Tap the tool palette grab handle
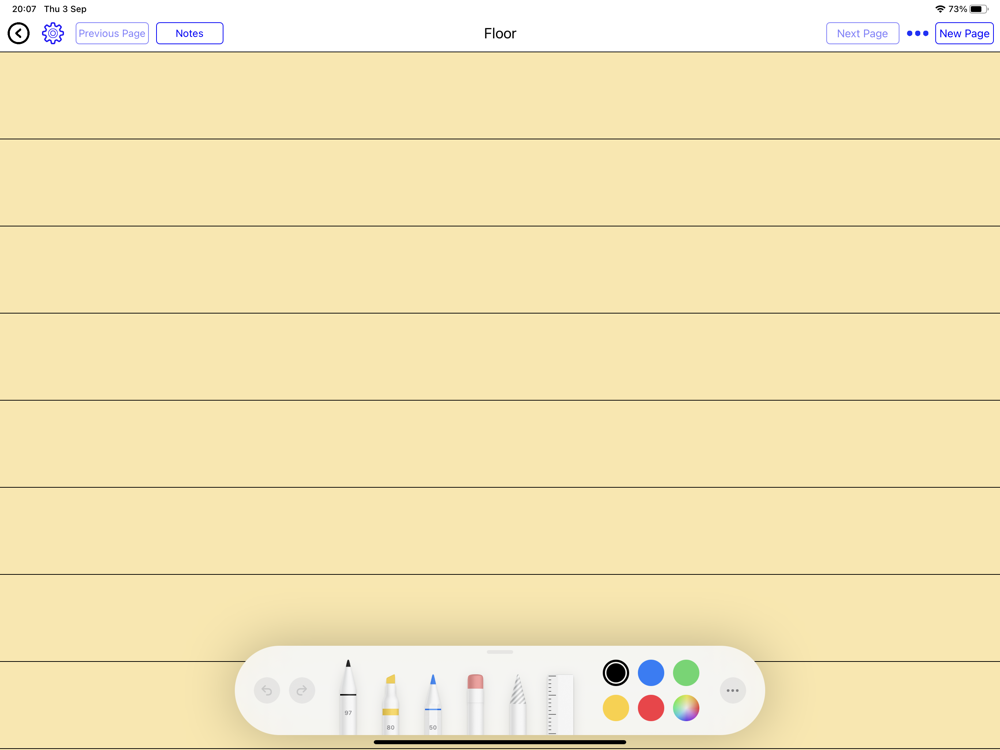This screenshot has height=750, width=1000. pyautogui.click(x=499, y=652)
